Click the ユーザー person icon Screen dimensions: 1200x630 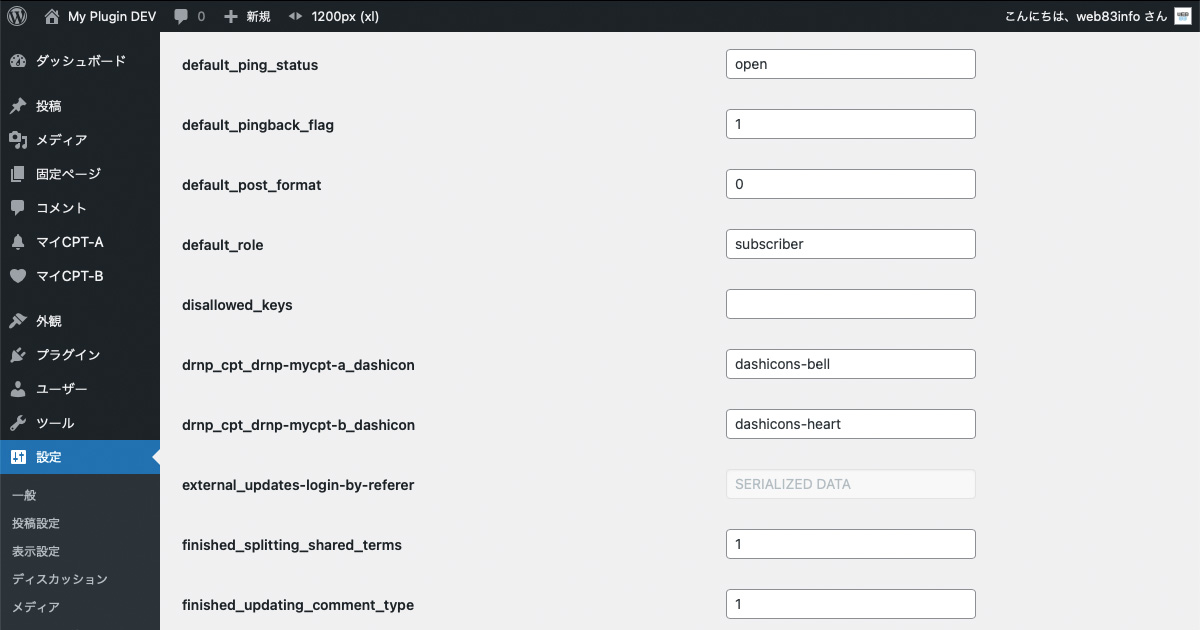(x=18, y=389)
